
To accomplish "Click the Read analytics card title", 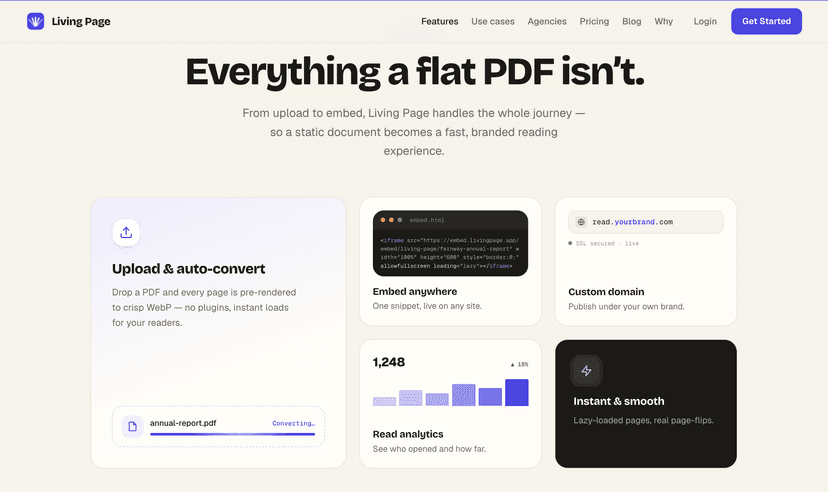I will point(408,434).
